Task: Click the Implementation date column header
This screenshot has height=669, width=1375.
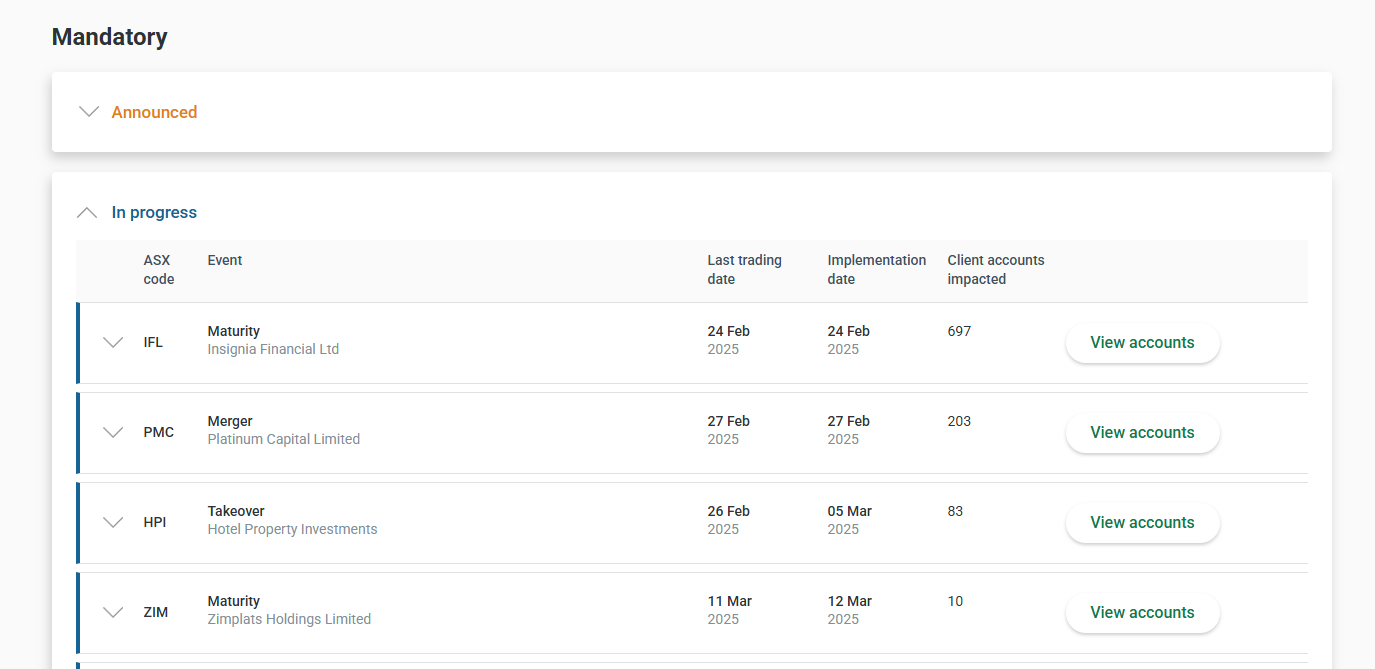Action: coord(876,270)
